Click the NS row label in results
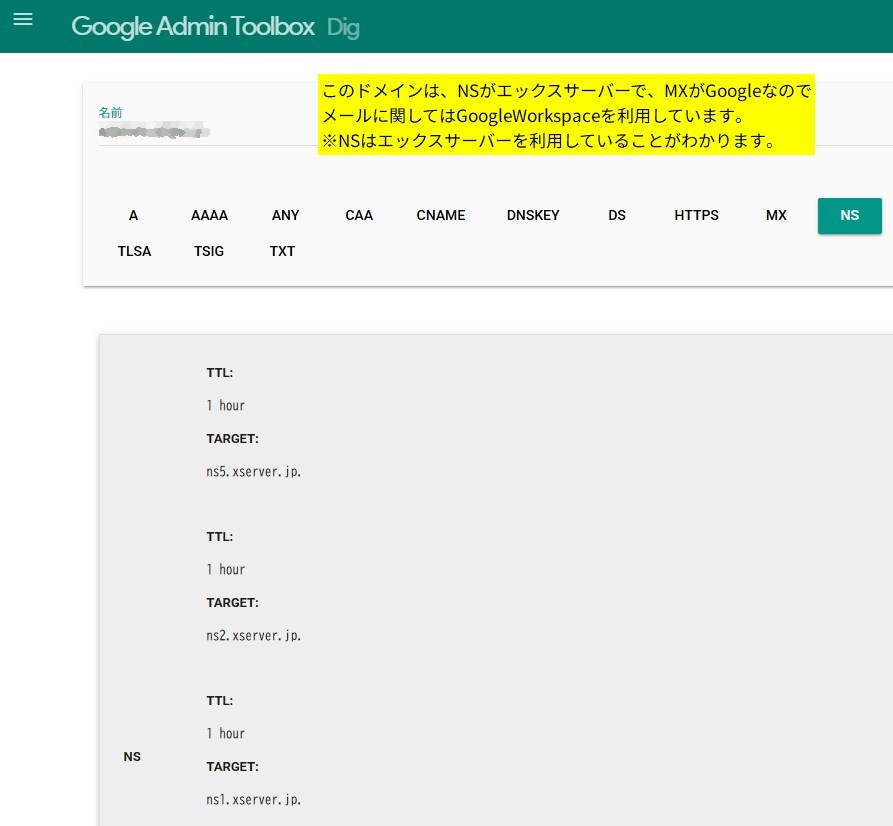The image size is (893, 826). (132, 757)
